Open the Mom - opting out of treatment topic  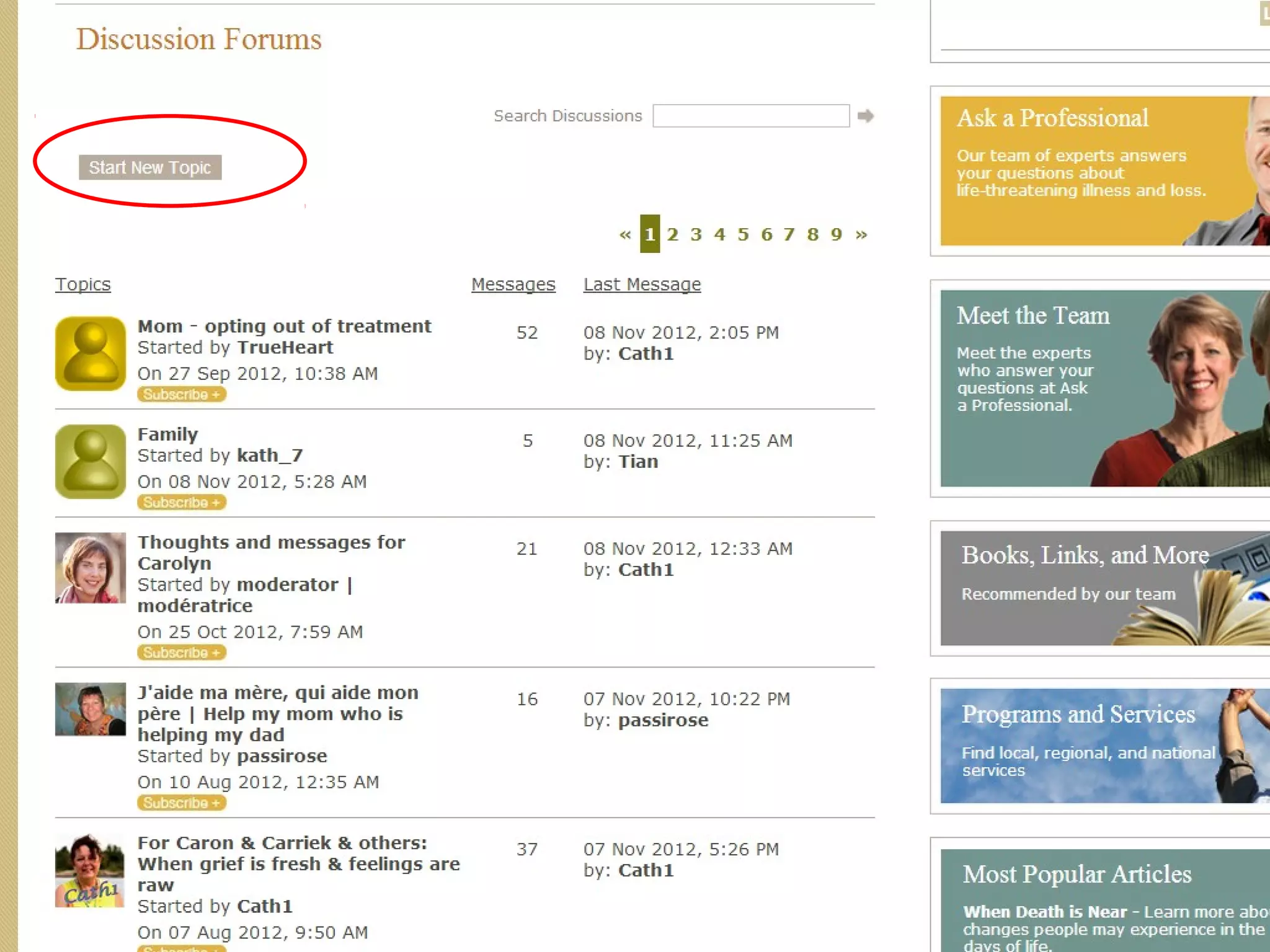(284, 326)
